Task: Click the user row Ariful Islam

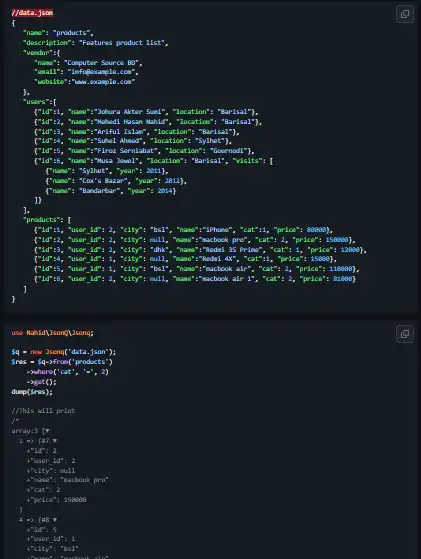Action: [137, 132]
